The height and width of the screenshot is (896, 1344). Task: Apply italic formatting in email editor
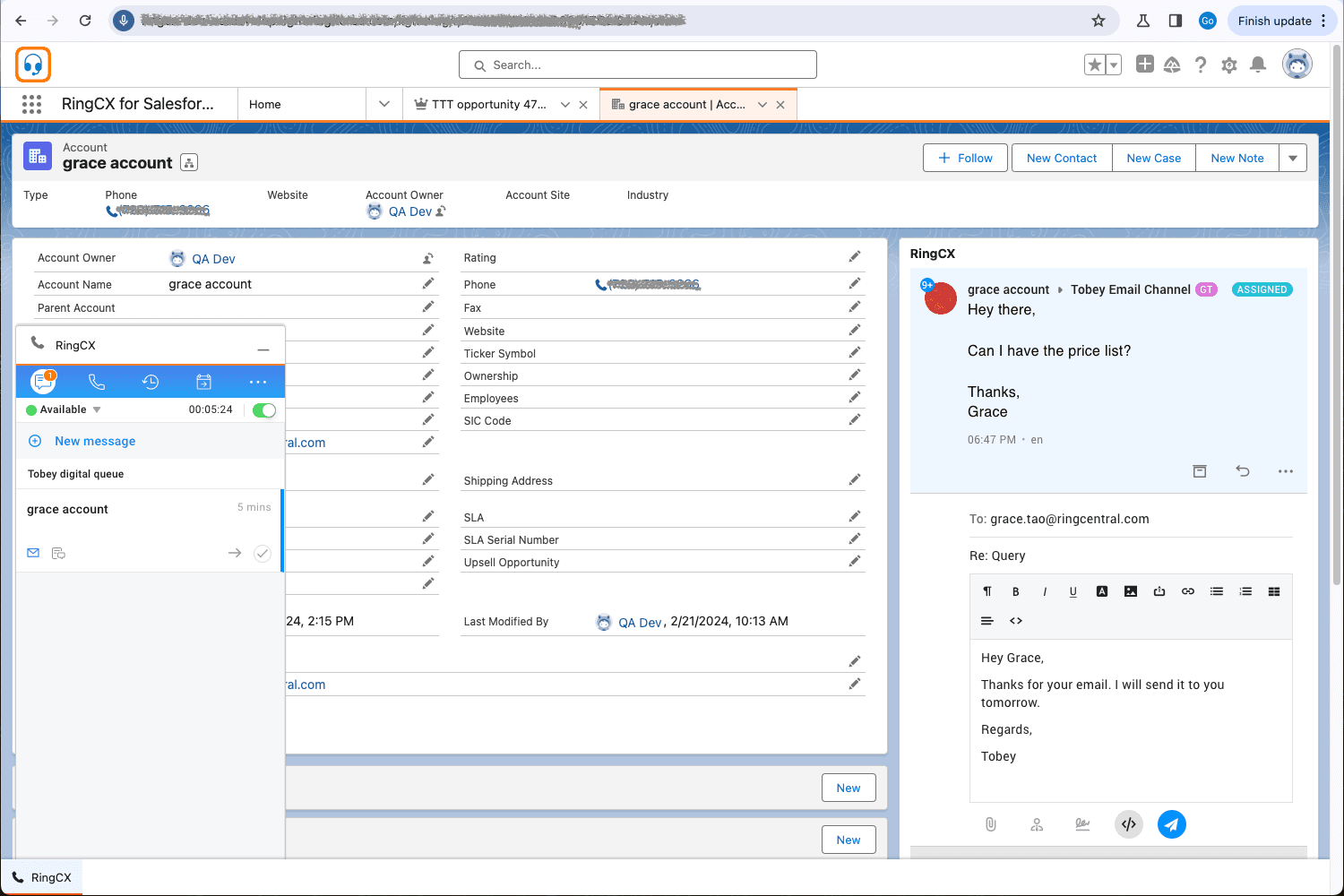coord(1045,591)
